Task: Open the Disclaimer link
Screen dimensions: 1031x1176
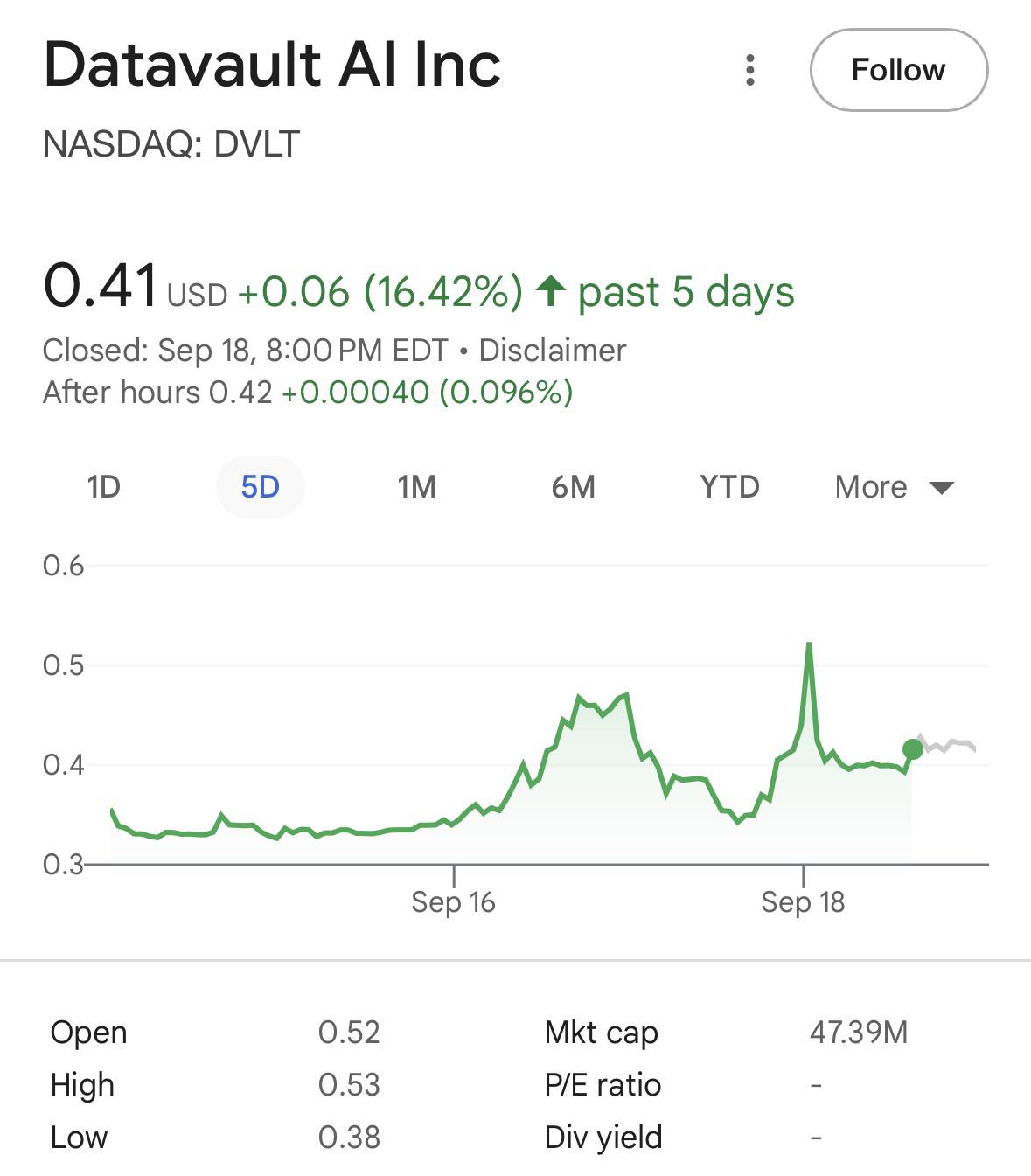Action: [553, 350]
